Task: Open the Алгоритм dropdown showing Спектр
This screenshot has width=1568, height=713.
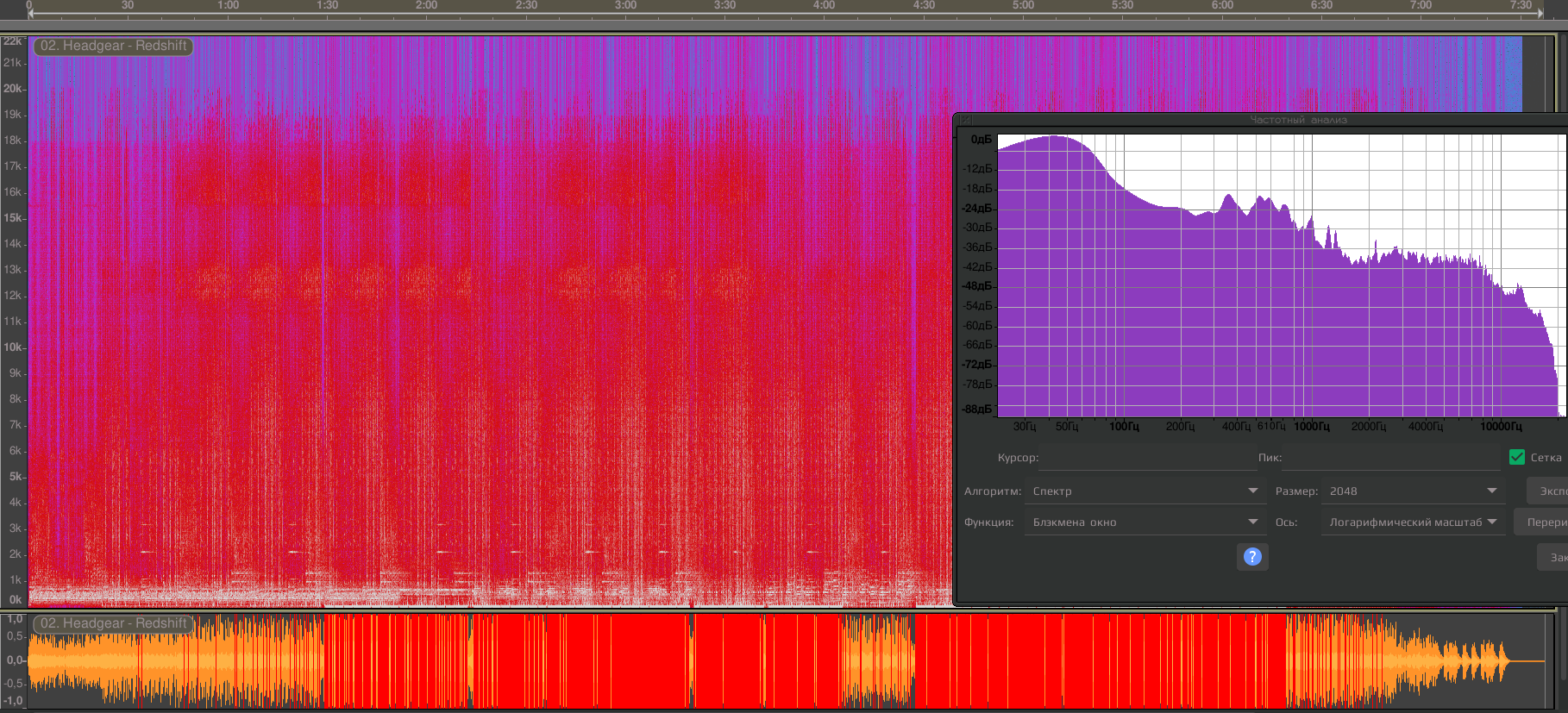Action: 1145,491
